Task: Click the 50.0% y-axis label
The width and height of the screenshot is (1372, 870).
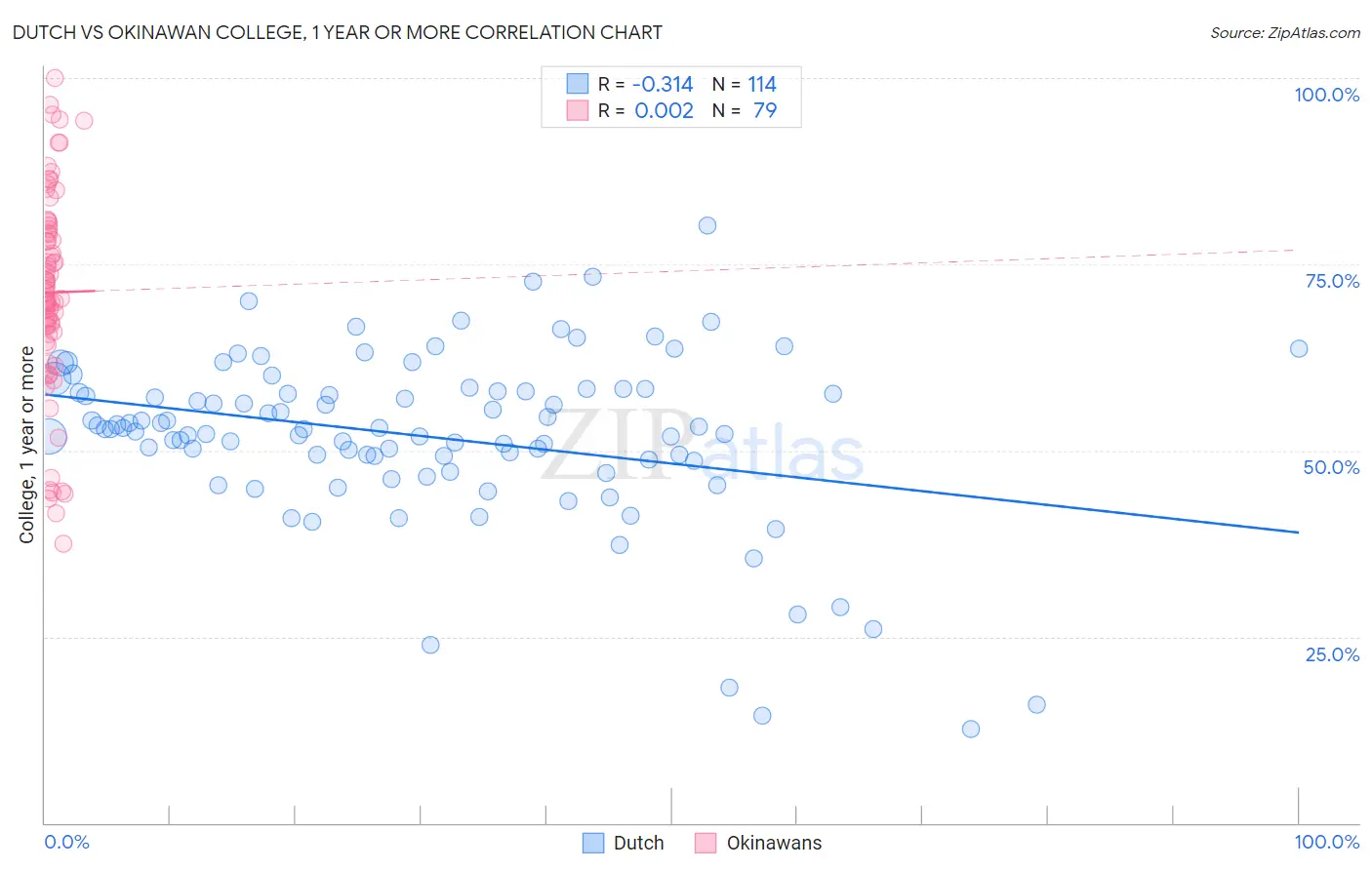Action: tap(1331, 467)
